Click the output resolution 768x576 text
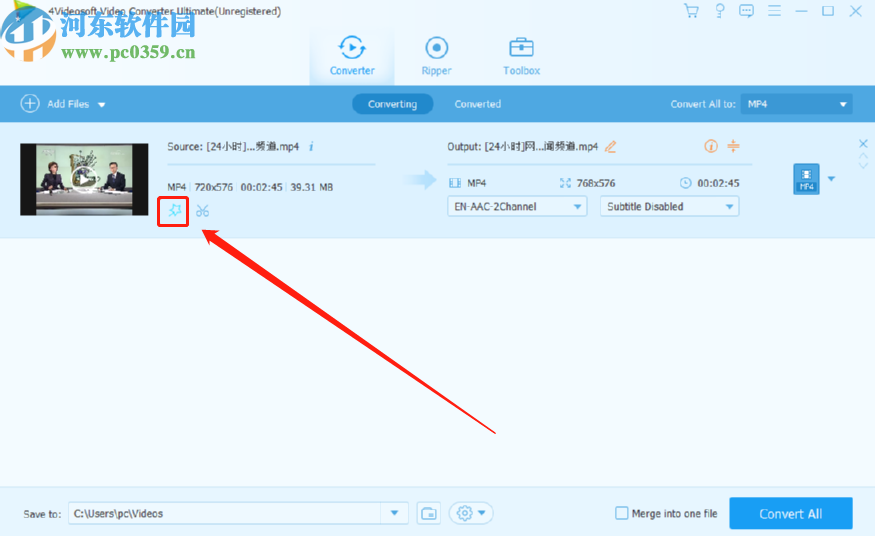The width and height of the screenshot is (875, 536). [595, 183]
